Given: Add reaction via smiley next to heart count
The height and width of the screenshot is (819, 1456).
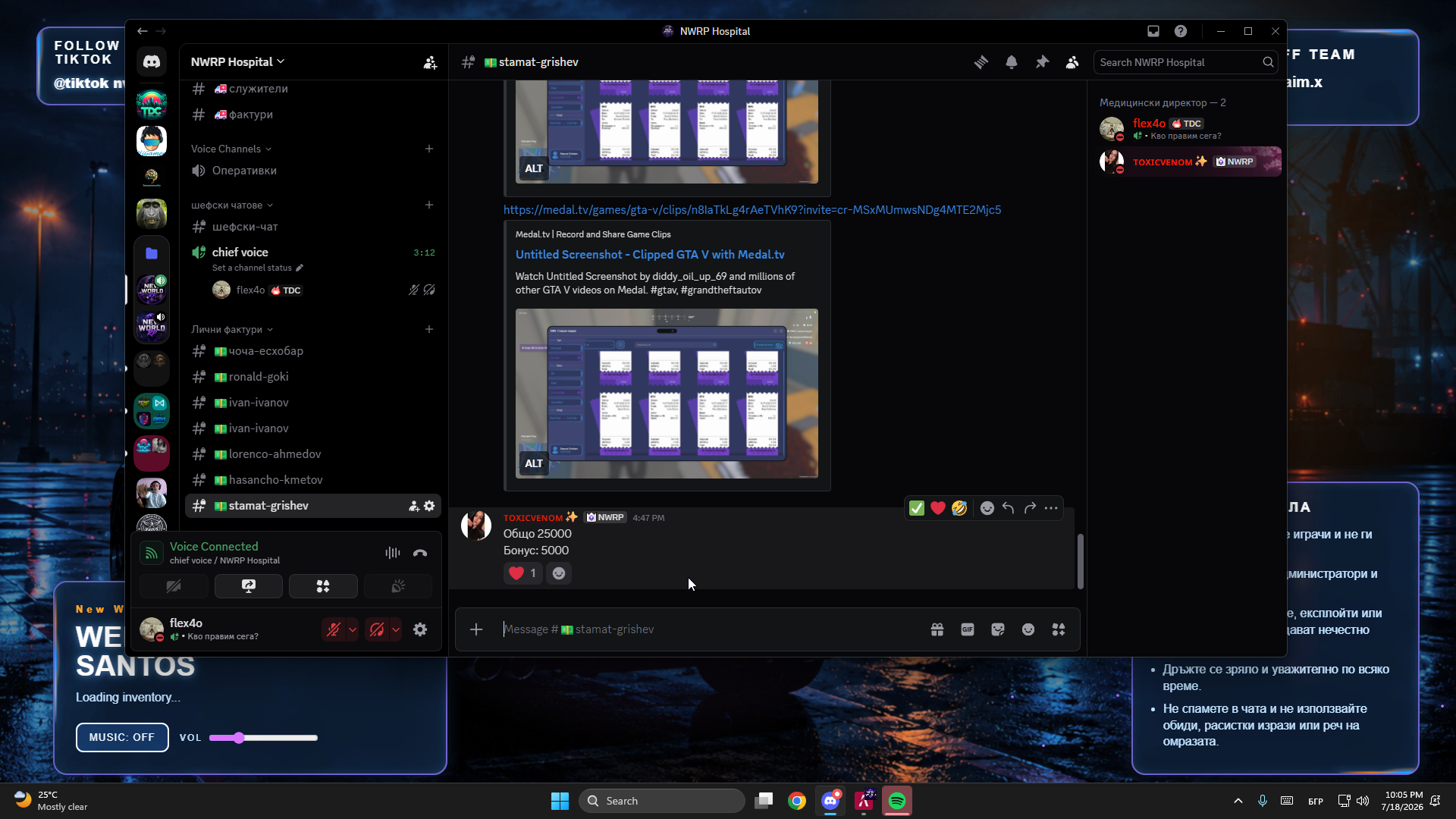Looking at the screenshot, I should 559,573.
